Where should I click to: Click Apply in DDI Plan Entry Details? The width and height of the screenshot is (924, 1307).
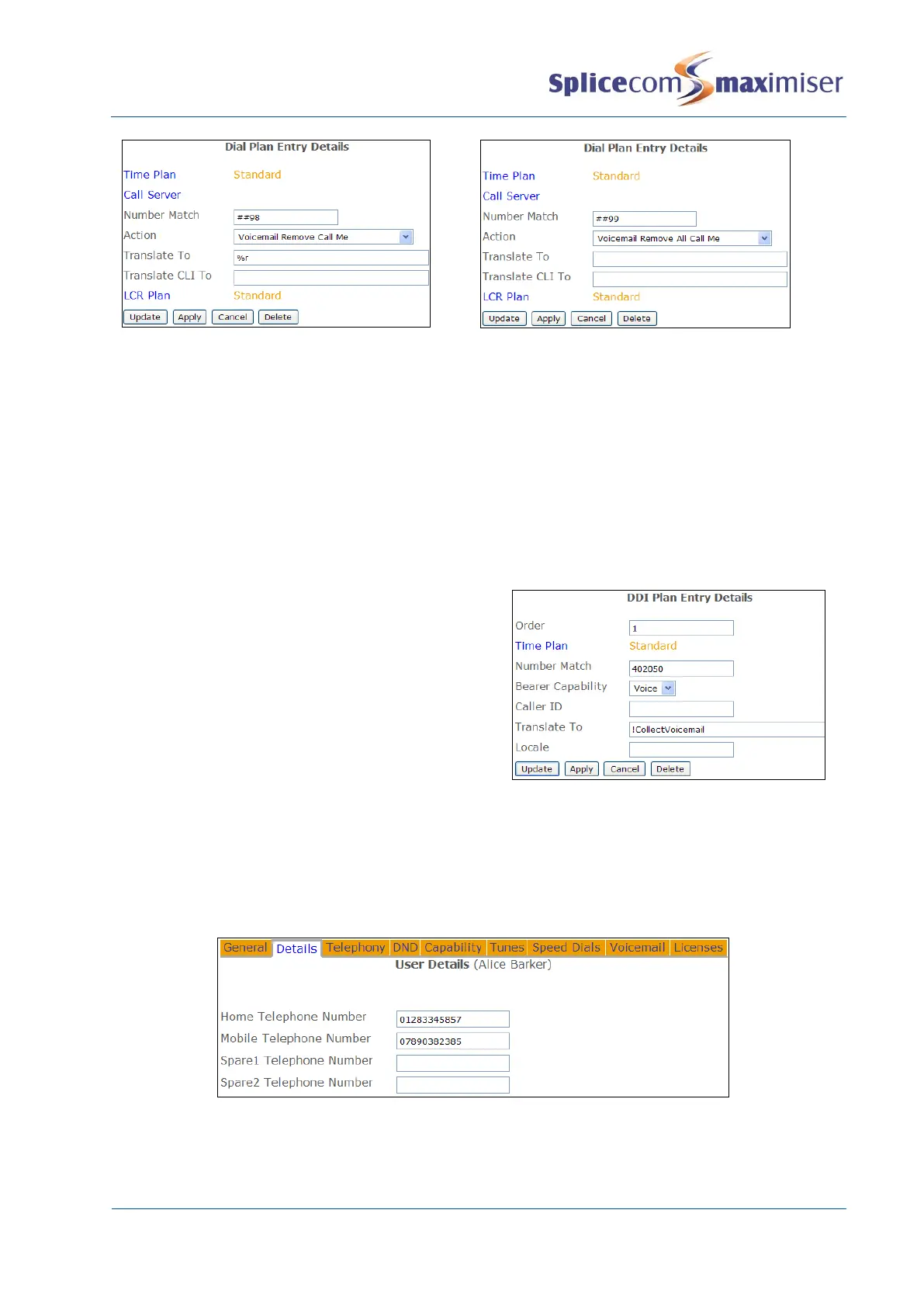click(581, 769)
